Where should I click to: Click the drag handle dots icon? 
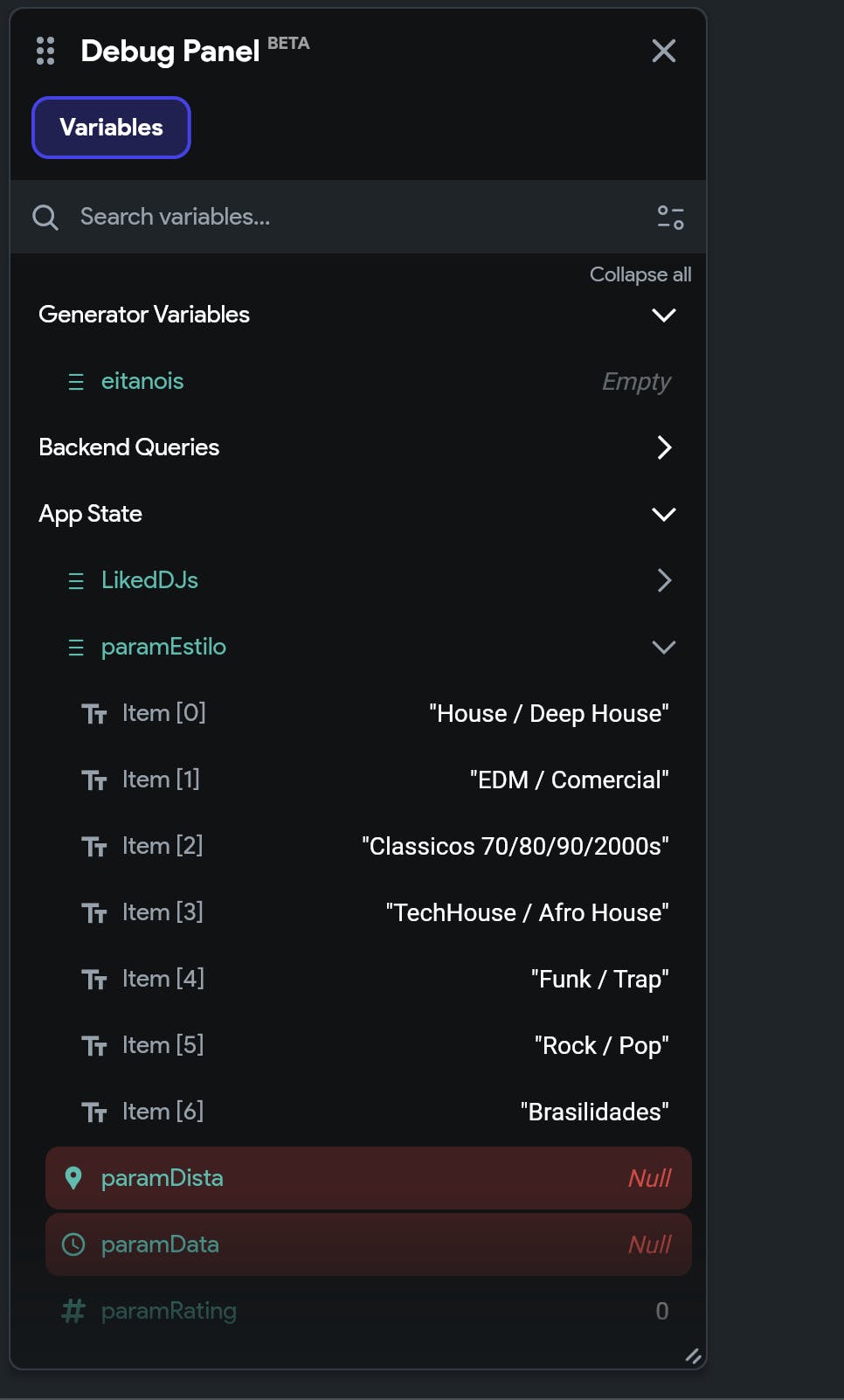pyautogui.click(x=45, y=51)
